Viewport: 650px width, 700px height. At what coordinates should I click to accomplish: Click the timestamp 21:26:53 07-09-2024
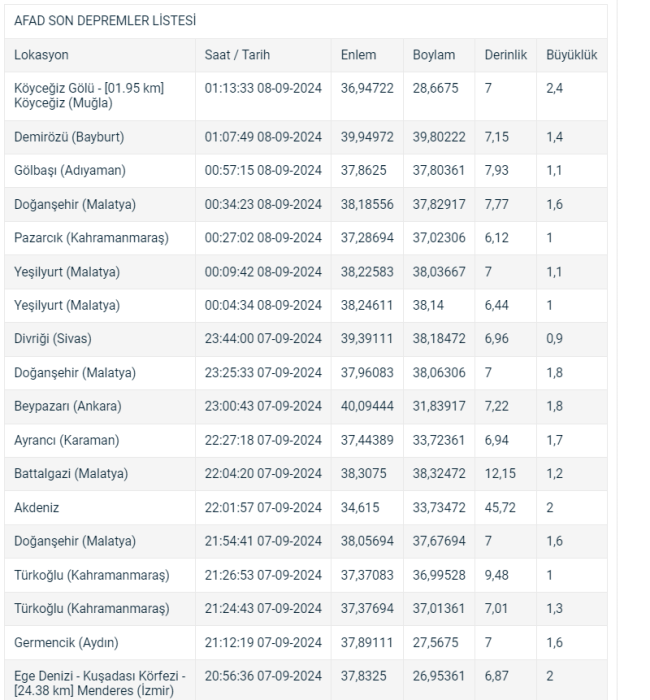click(x=263, y=575)
